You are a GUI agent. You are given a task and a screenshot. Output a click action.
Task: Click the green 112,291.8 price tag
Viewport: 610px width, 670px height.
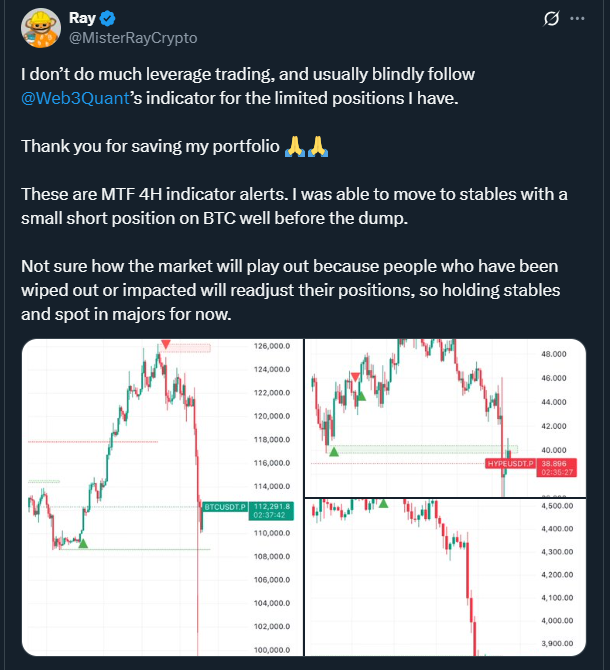coord(273,507)
